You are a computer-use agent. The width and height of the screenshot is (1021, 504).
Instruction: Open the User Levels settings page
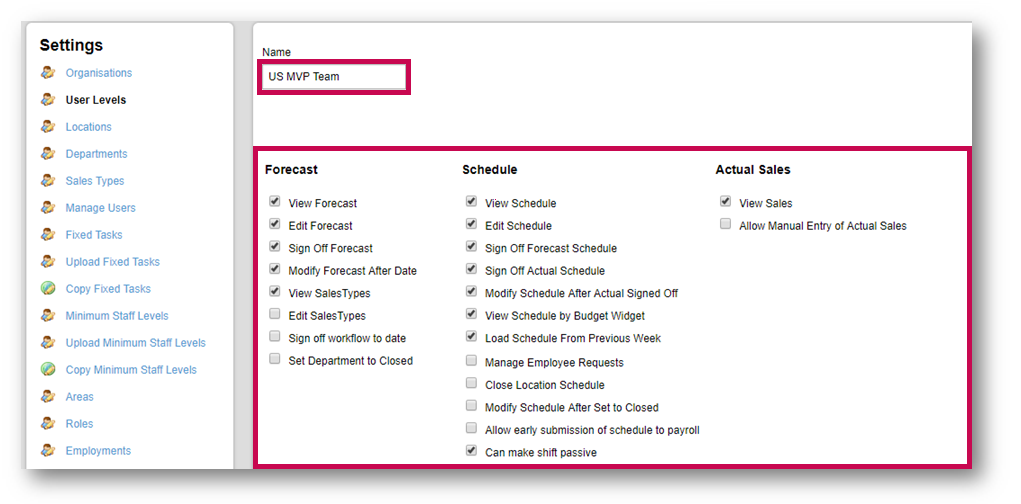coord(96,100)
